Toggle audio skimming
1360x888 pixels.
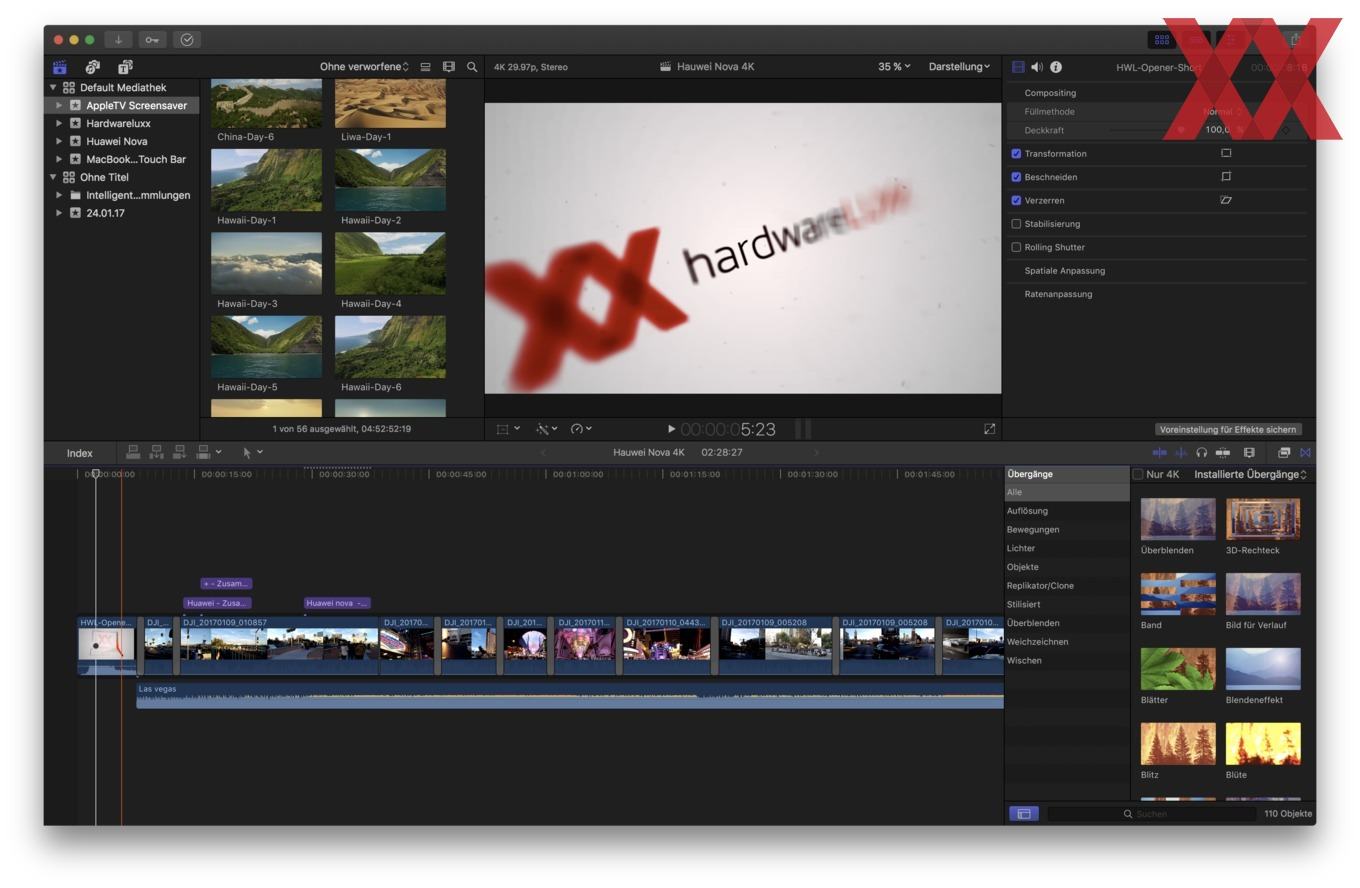pyautogui.click(x=1181, y=453)
